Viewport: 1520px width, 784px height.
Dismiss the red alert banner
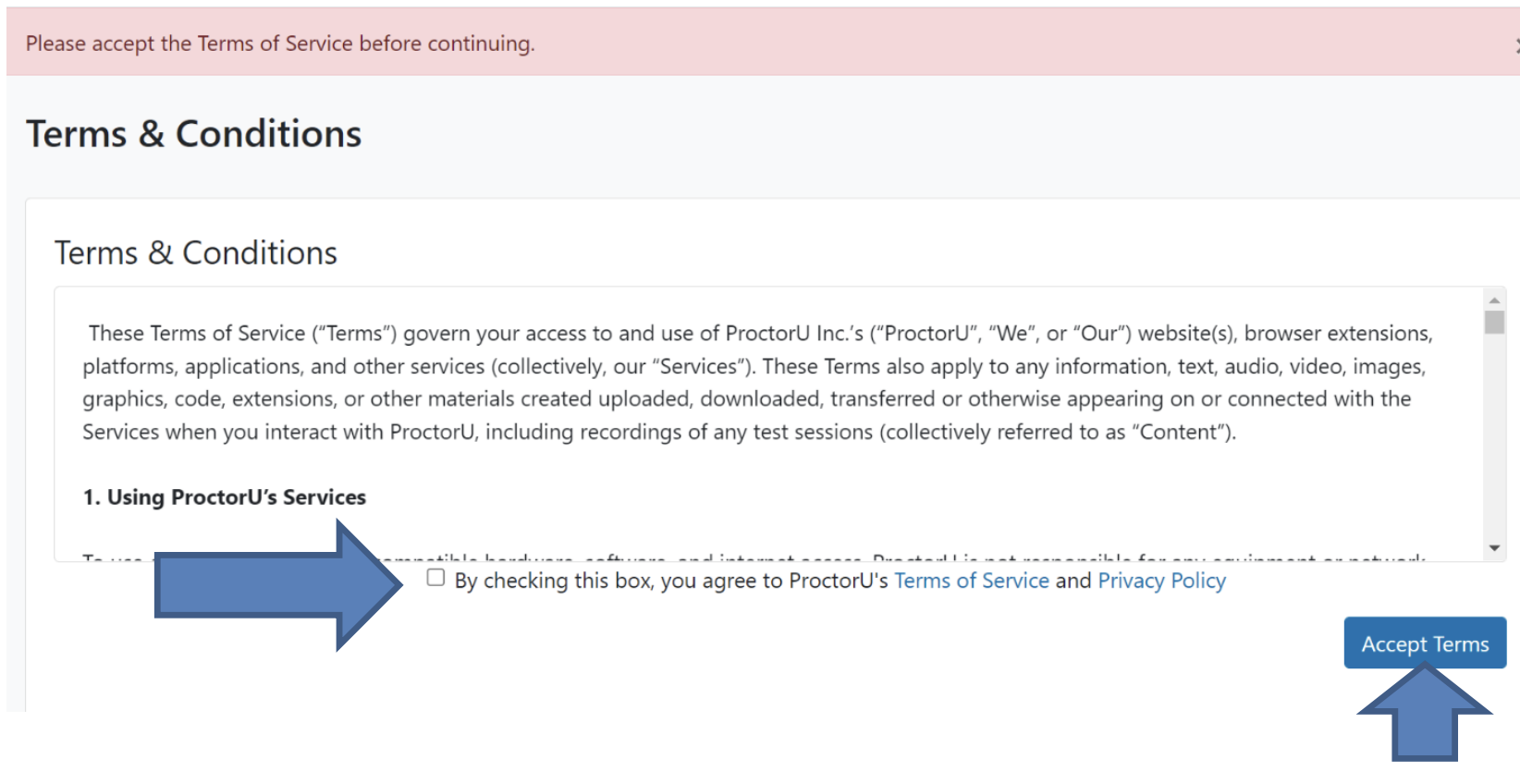[1516, 44]
